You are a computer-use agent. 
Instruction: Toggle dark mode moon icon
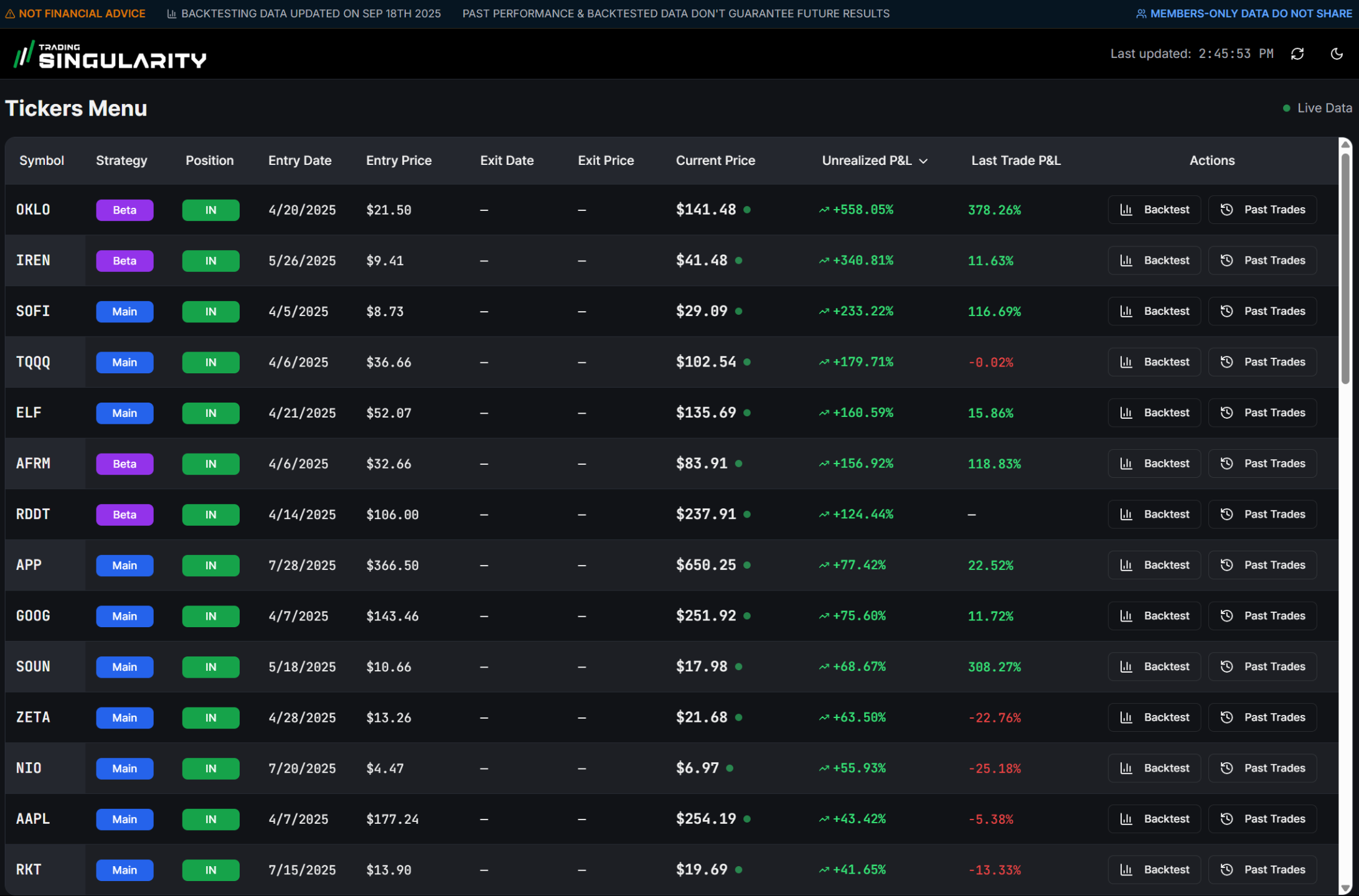[1337, 54]
